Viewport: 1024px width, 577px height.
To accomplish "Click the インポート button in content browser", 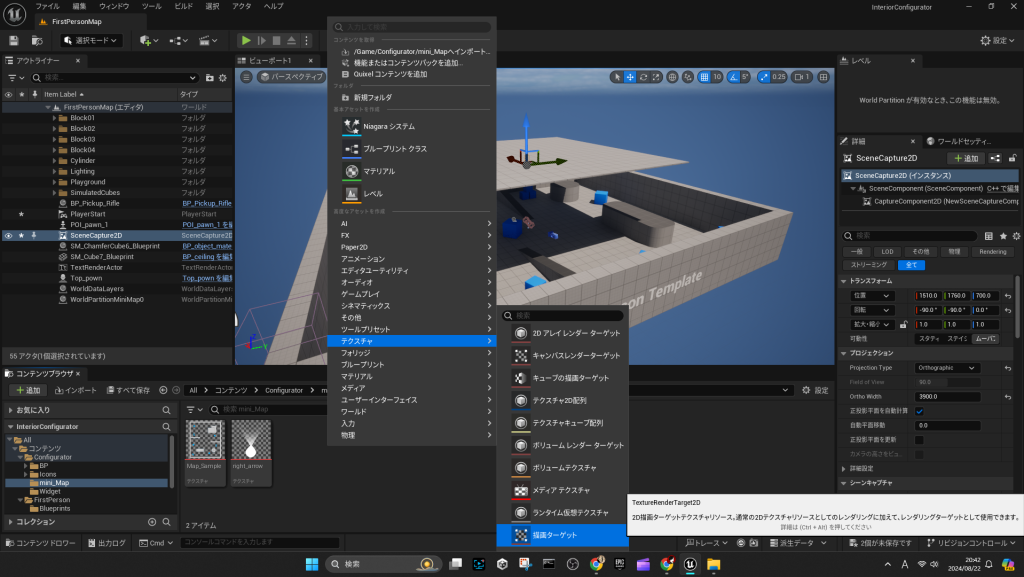I will [x=75, y=390].
